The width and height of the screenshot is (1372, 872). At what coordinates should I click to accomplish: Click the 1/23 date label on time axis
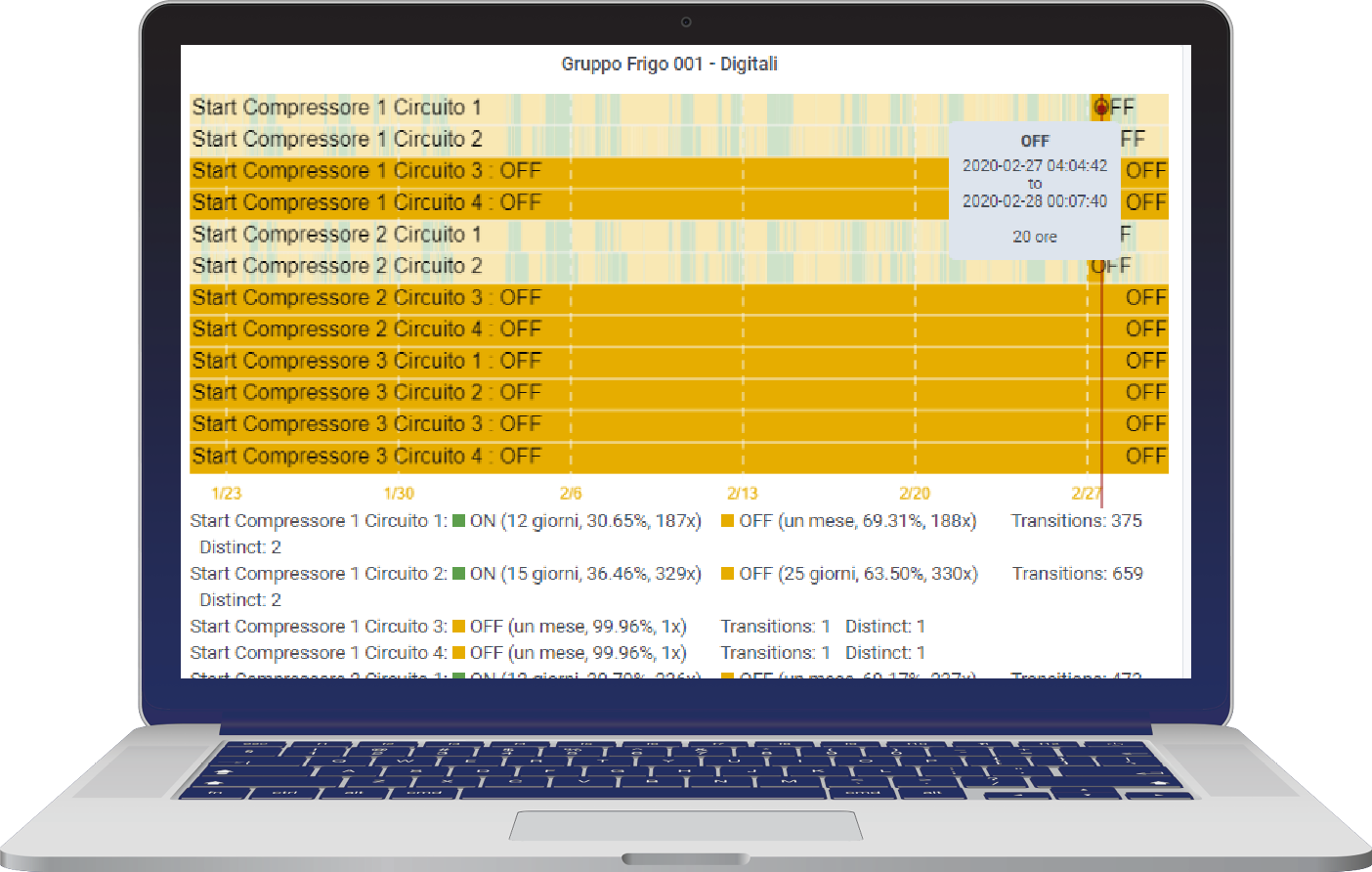pos(227,494)
